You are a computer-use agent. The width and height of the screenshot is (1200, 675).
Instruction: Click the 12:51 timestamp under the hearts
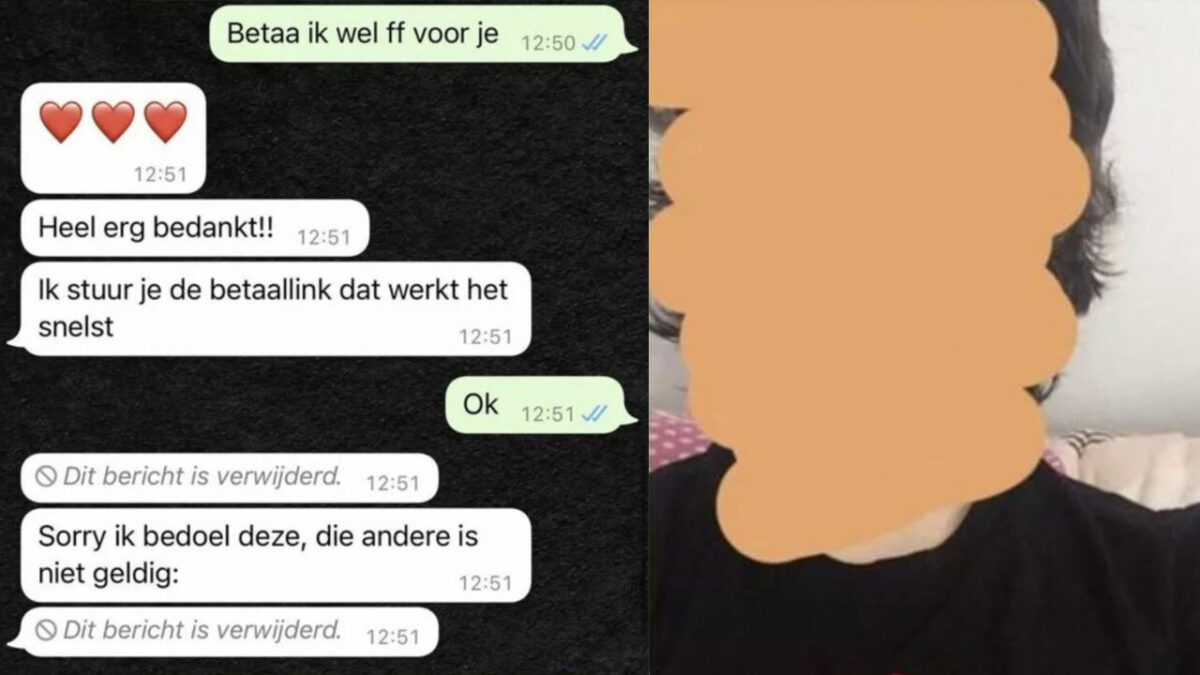coord(160,174)
